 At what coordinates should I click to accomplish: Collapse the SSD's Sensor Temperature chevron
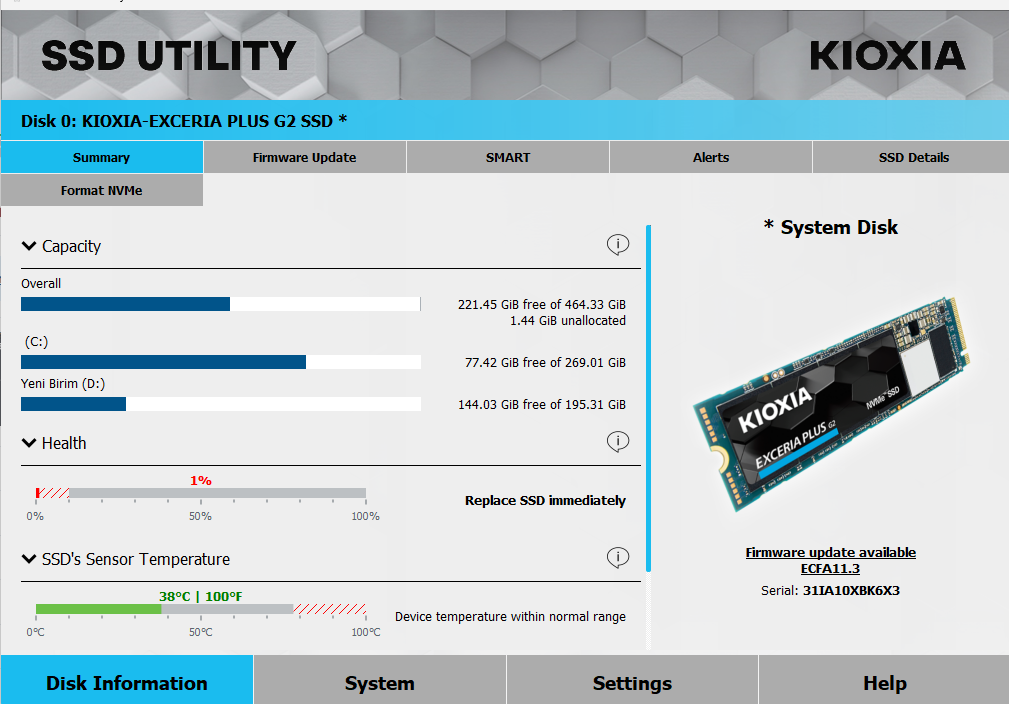tap(29, 559)
